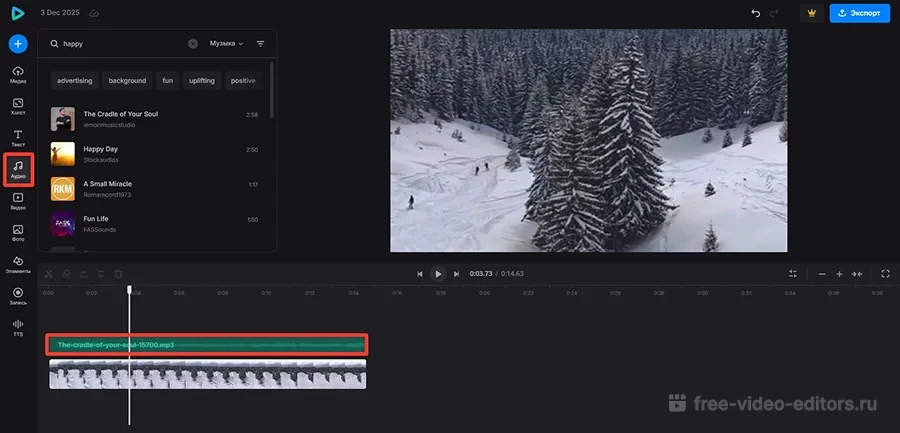Image resolution: width=900 pixels, height=433 pixels.
Task: Open the Элементы panel
Action: (18, 263)
